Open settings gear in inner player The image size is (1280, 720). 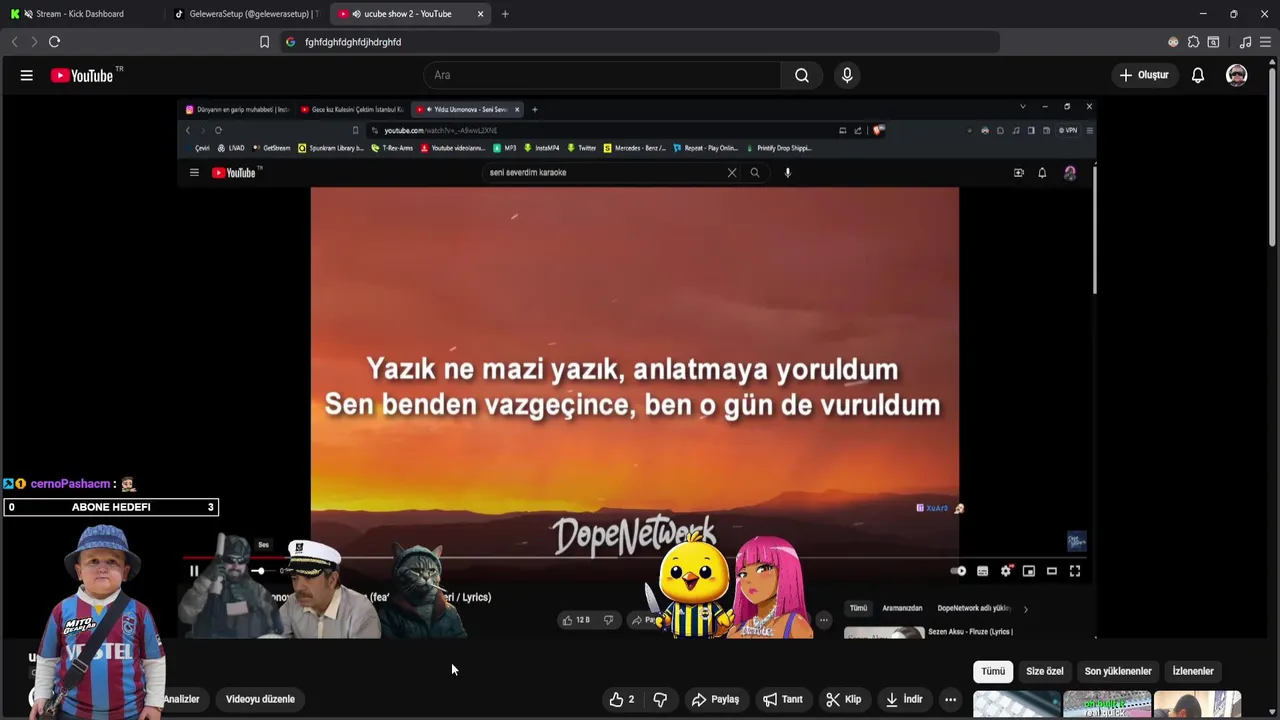coord(1006,571)
